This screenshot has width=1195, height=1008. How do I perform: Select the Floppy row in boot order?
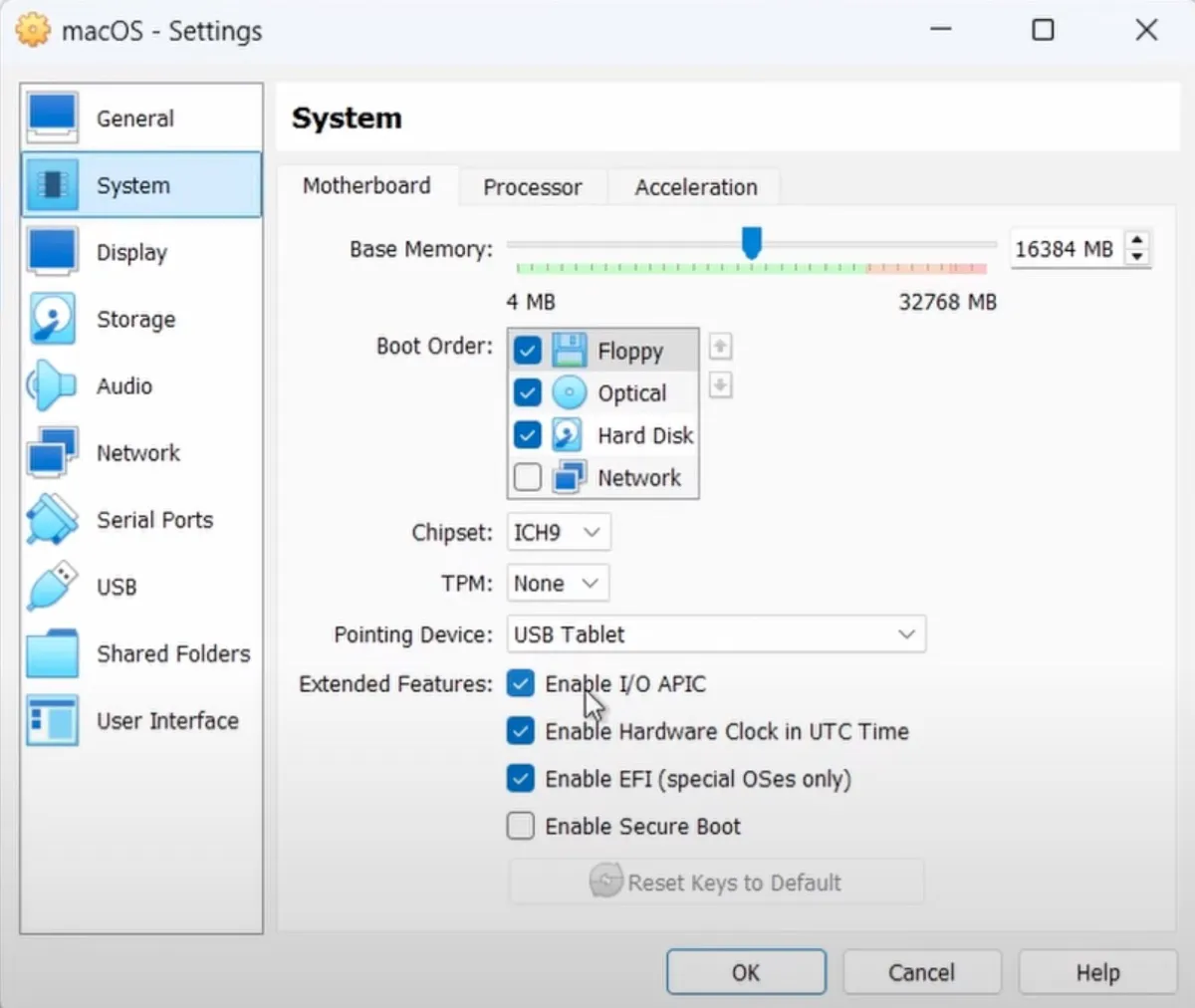tap(603, 351)
